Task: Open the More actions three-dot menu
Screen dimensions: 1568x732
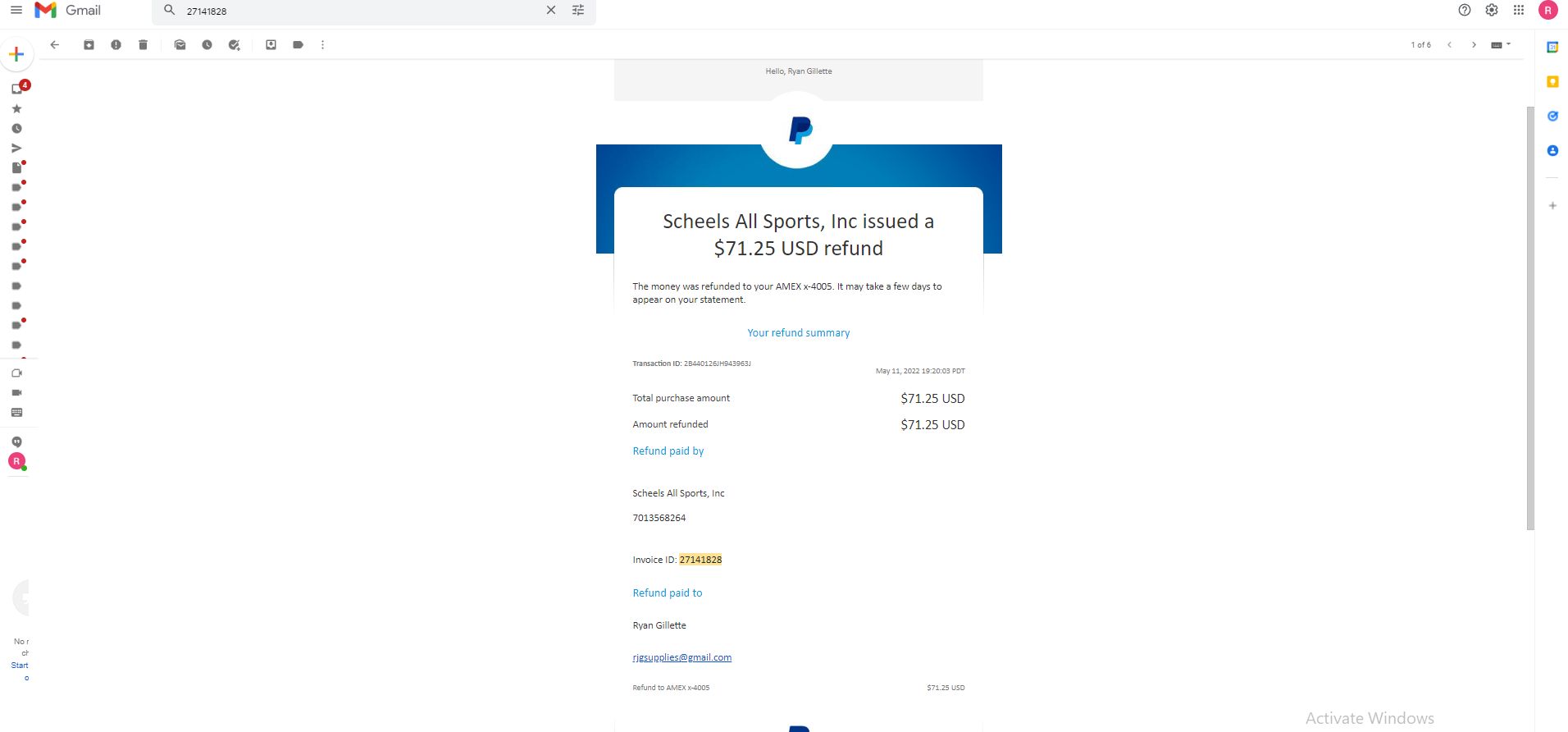Action: coord(322,45)
